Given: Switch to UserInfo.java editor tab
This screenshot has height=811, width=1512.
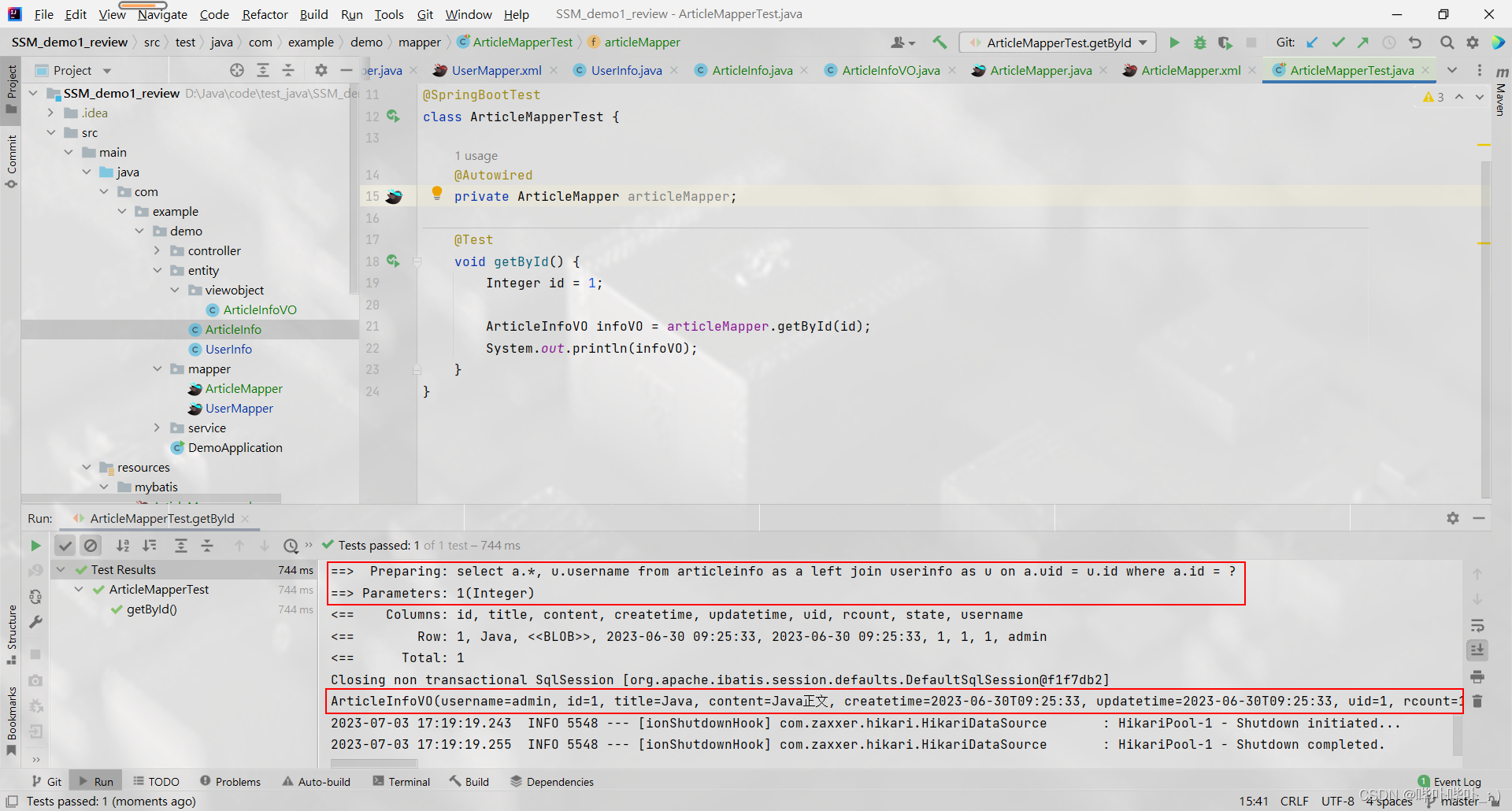Looking at the screenshot, I should [x=626, y=70].
